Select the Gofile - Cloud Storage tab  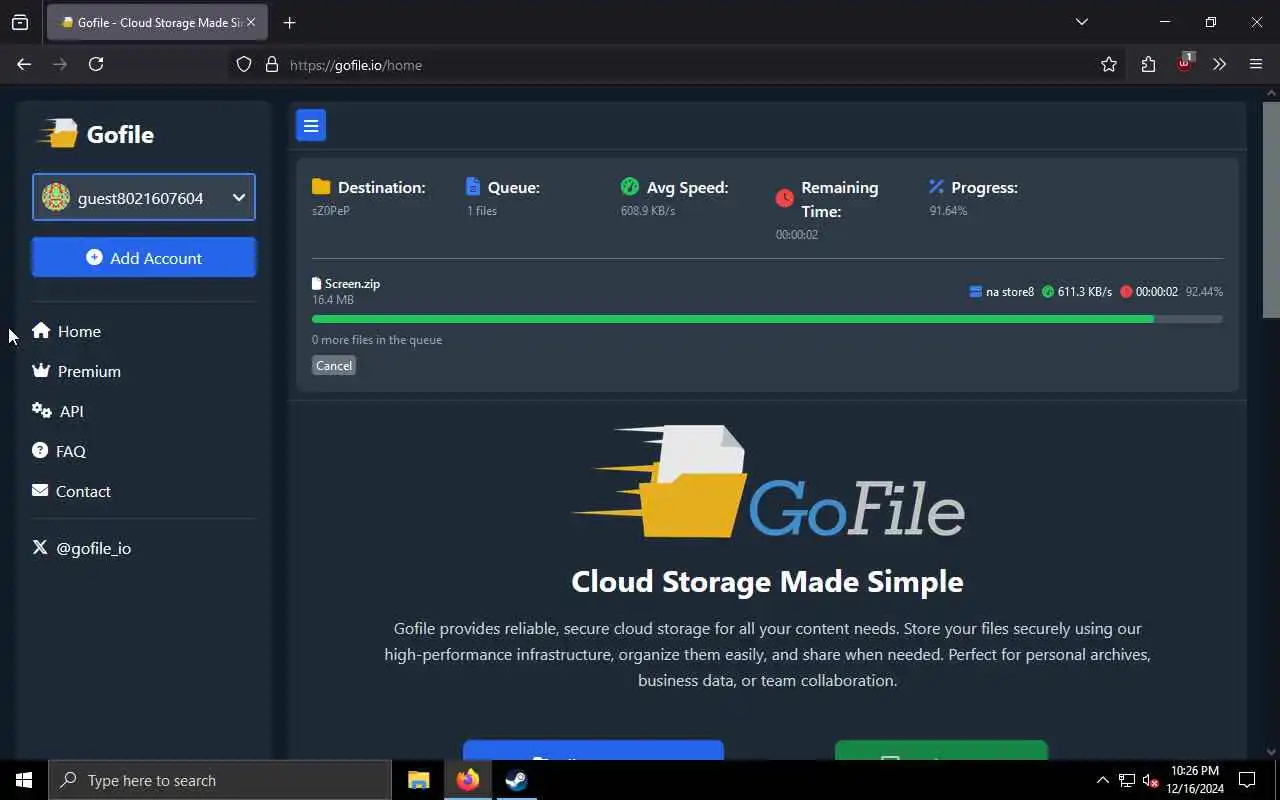tap(158, 22)
